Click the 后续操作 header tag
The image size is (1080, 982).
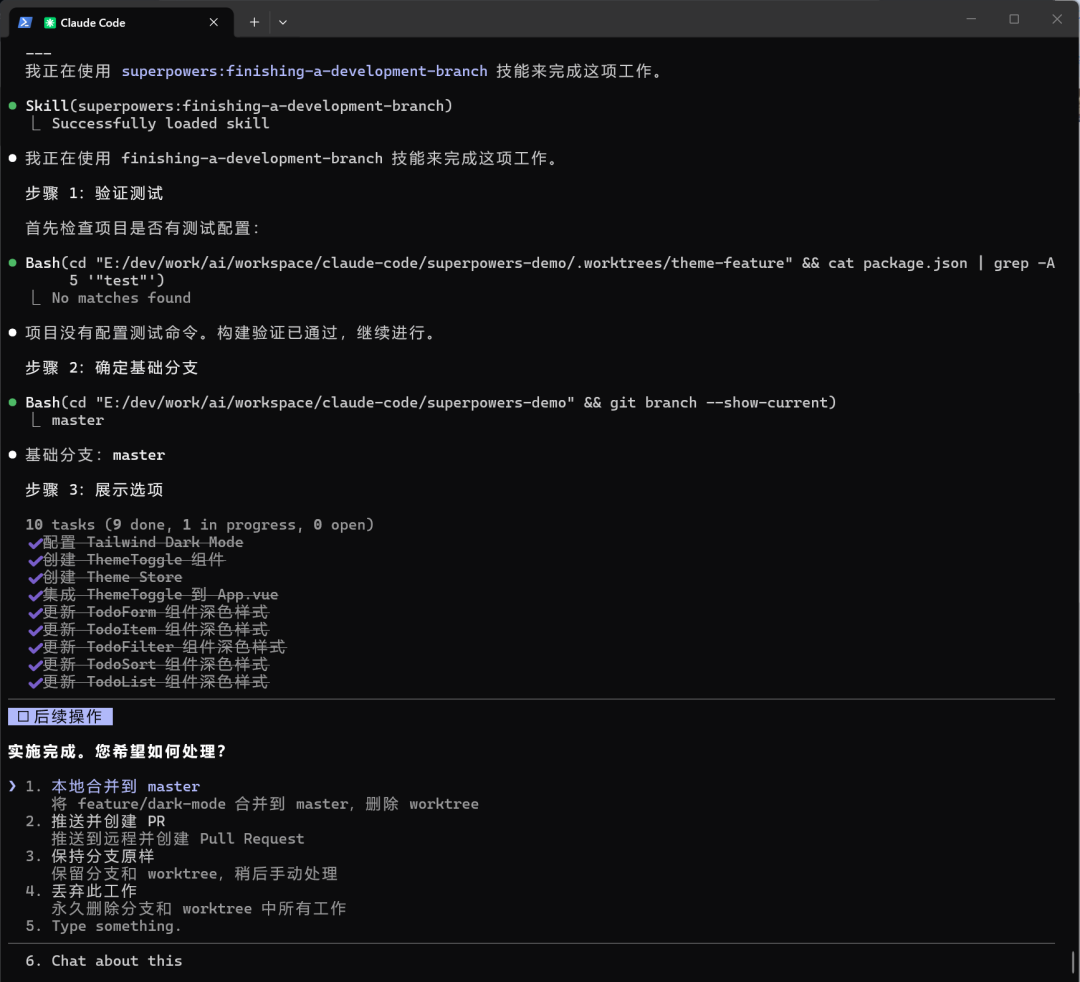coord(61,717)
